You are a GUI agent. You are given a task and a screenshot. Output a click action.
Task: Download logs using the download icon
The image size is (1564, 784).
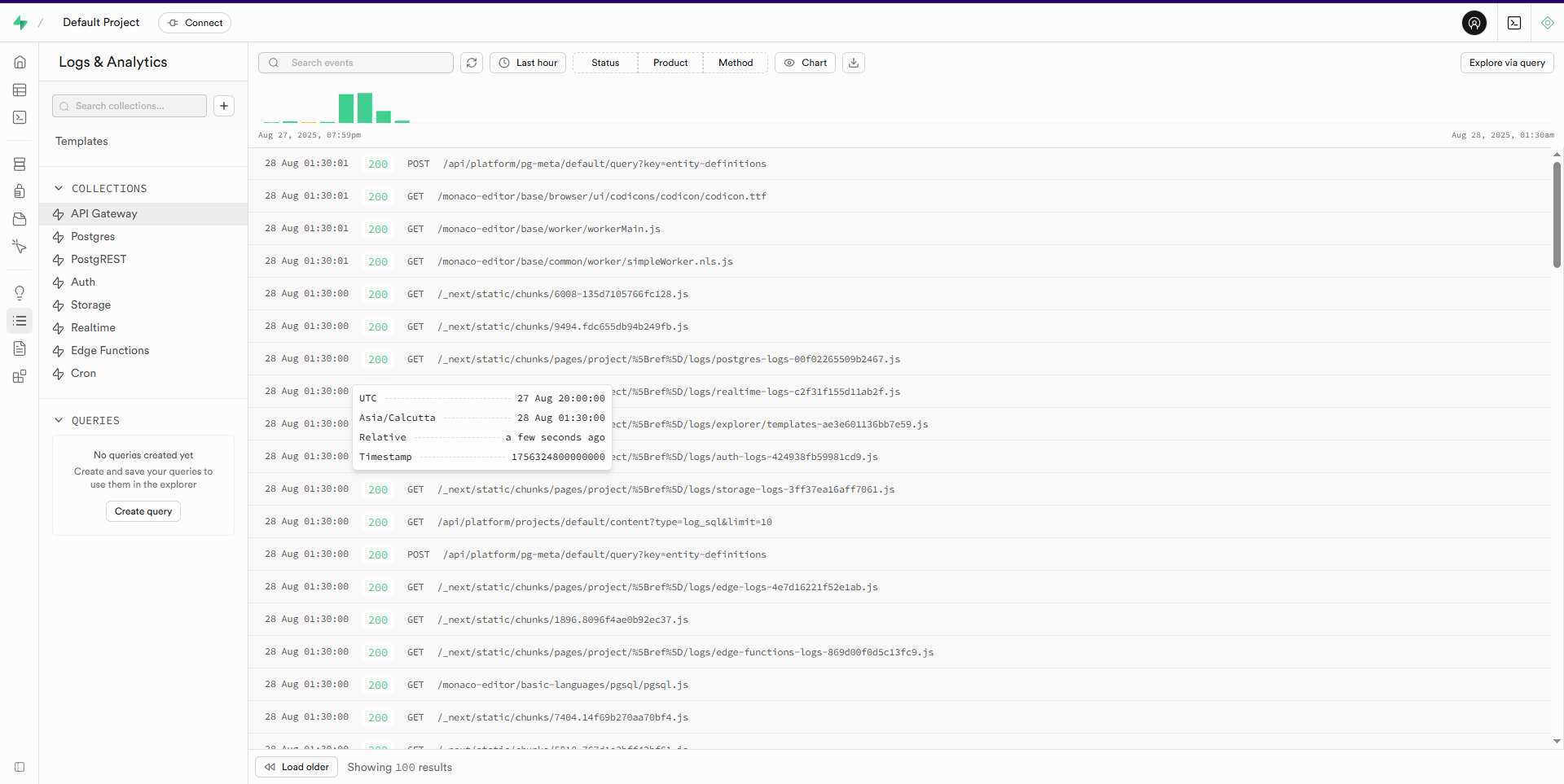tap(852, 63)
